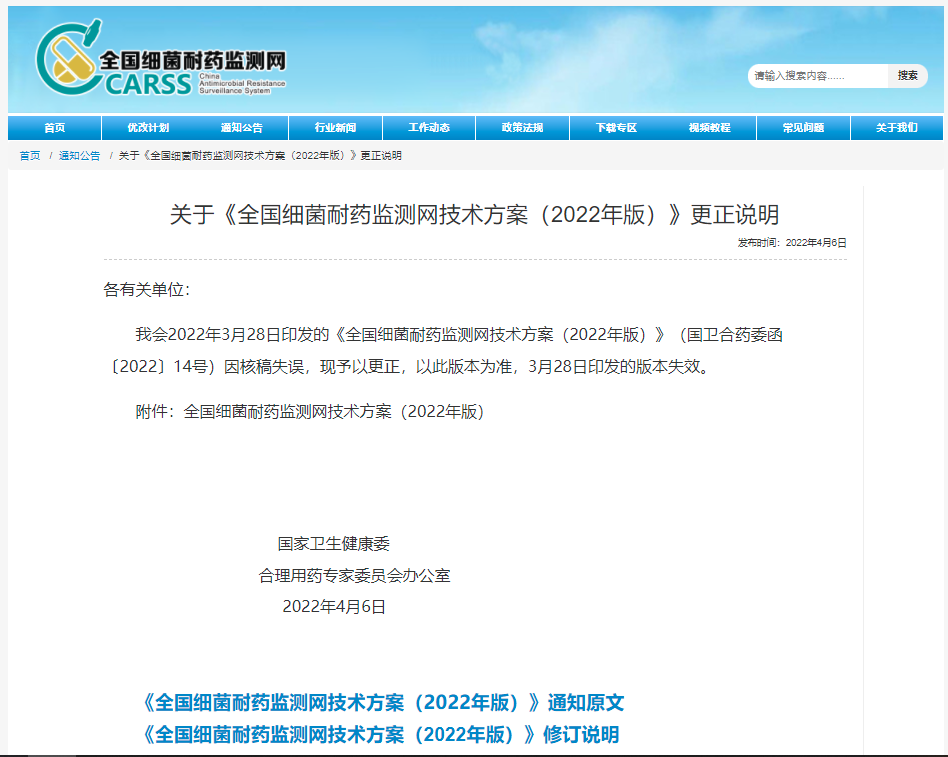Viewport: 948px width, 757px height.
Task: Click the 搜索 search button
Action: [x=908, y=76]
